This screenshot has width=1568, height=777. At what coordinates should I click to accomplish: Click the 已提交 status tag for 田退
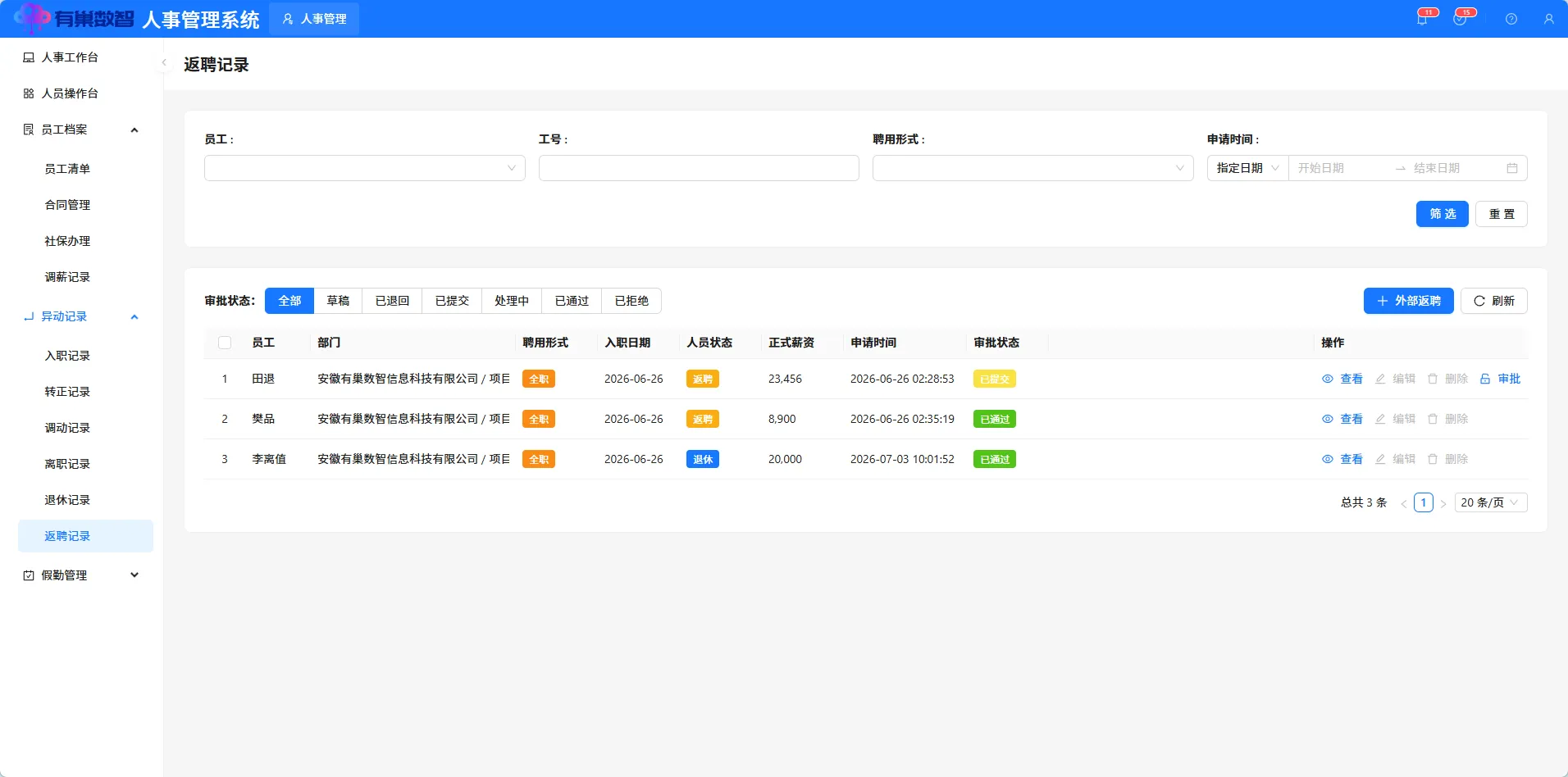point(995,379)
